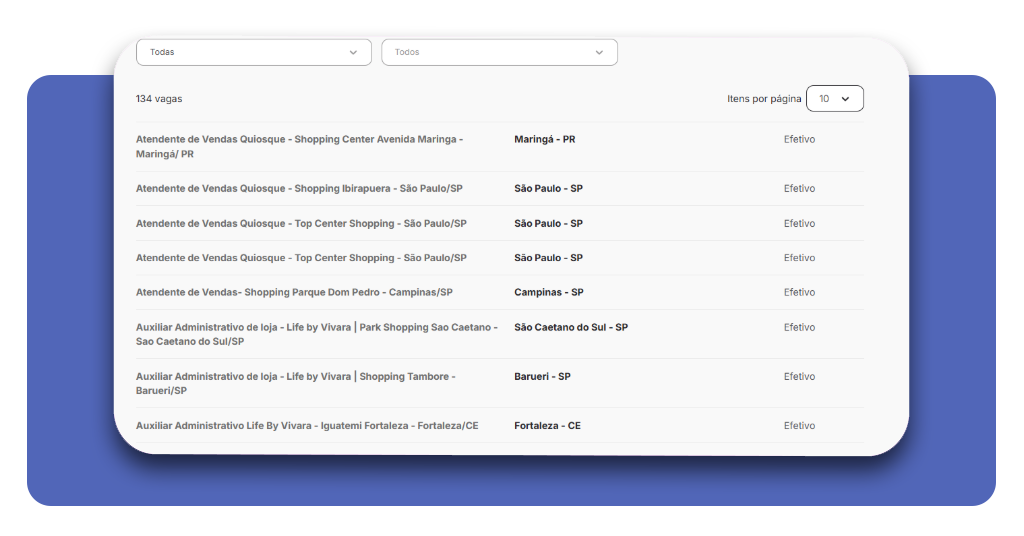Open the Iguatemi Fortaleza Auxiliar Administrativo job
Screen dimensions: 1024x536
point(307,425)
